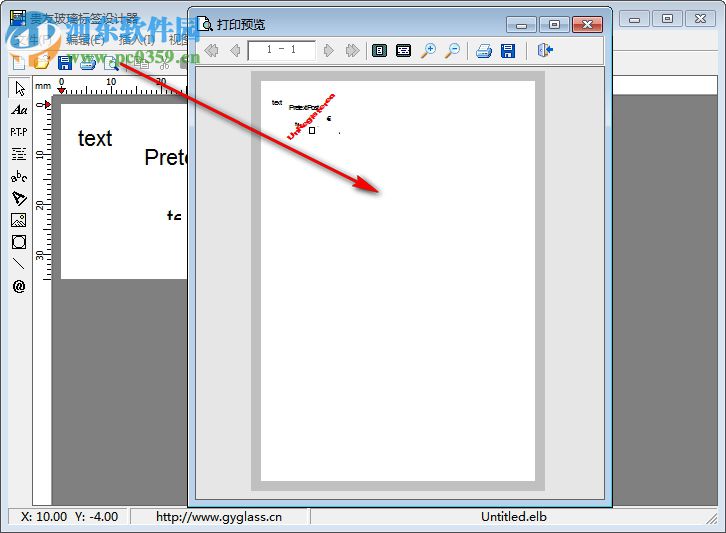Click printer icon in main window toolbar

88,62
